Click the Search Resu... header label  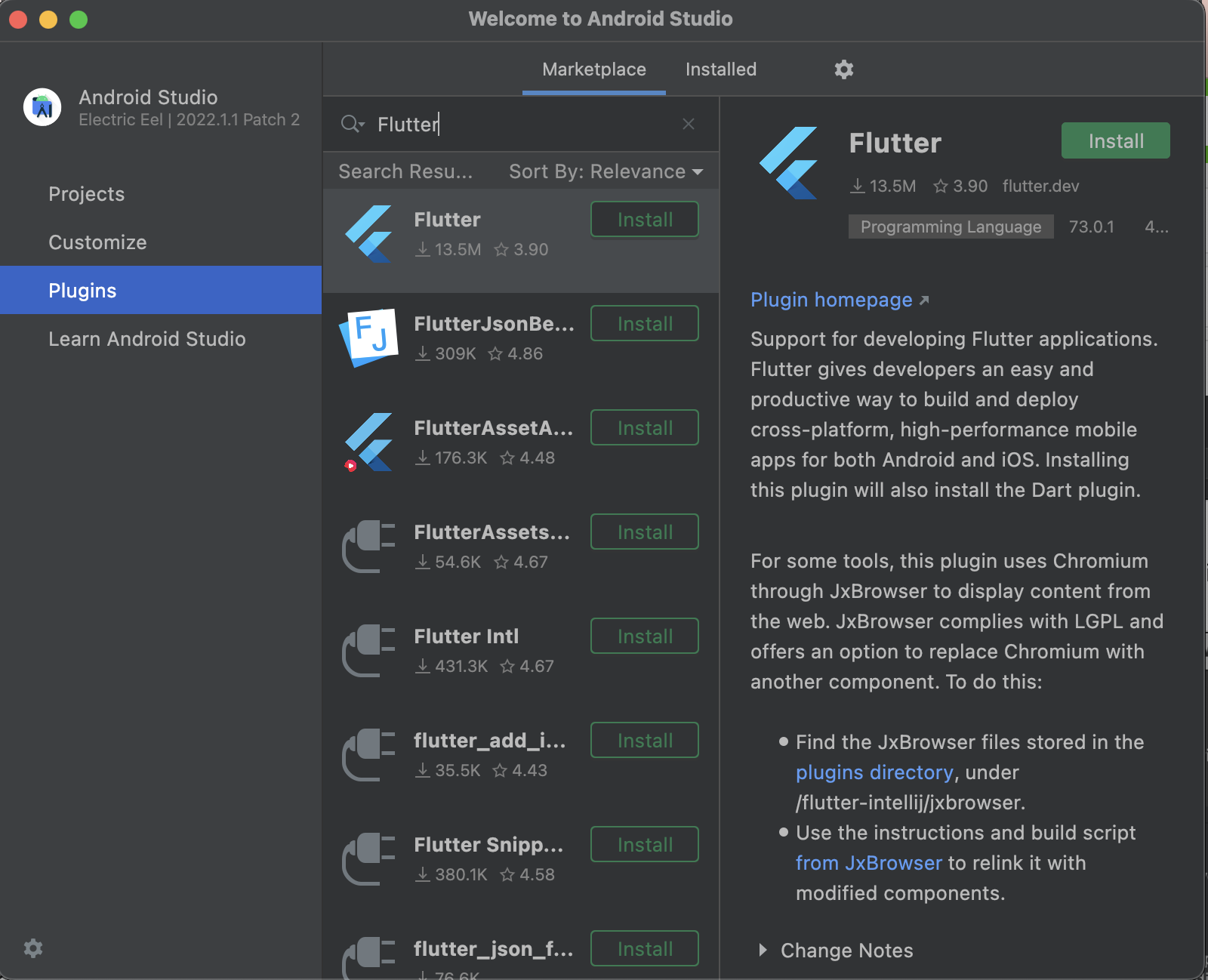coord(405,171)
